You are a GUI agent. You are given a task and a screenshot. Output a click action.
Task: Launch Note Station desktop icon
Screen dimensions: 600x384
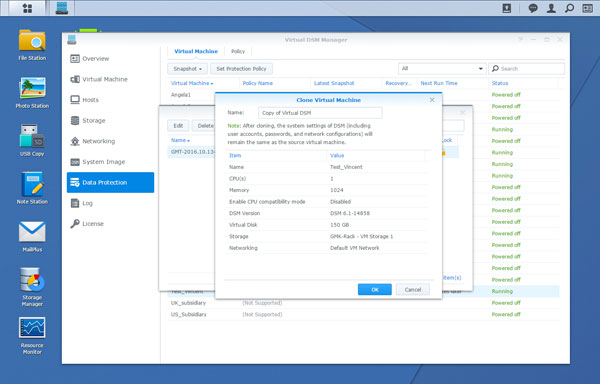[x=32, y=188]
